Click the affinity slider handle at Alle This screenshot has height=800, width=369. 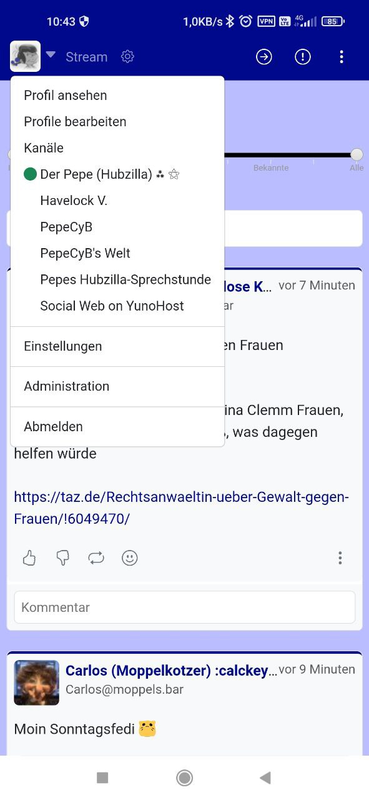(357, 155)
